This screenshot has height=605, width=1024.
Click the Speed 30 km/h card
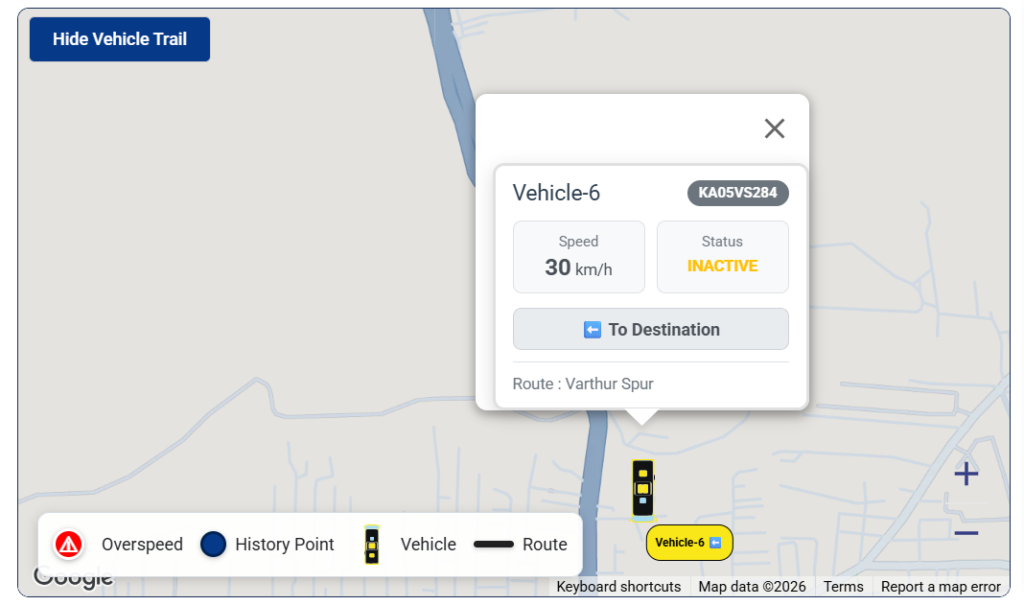[x=579, y=257]
